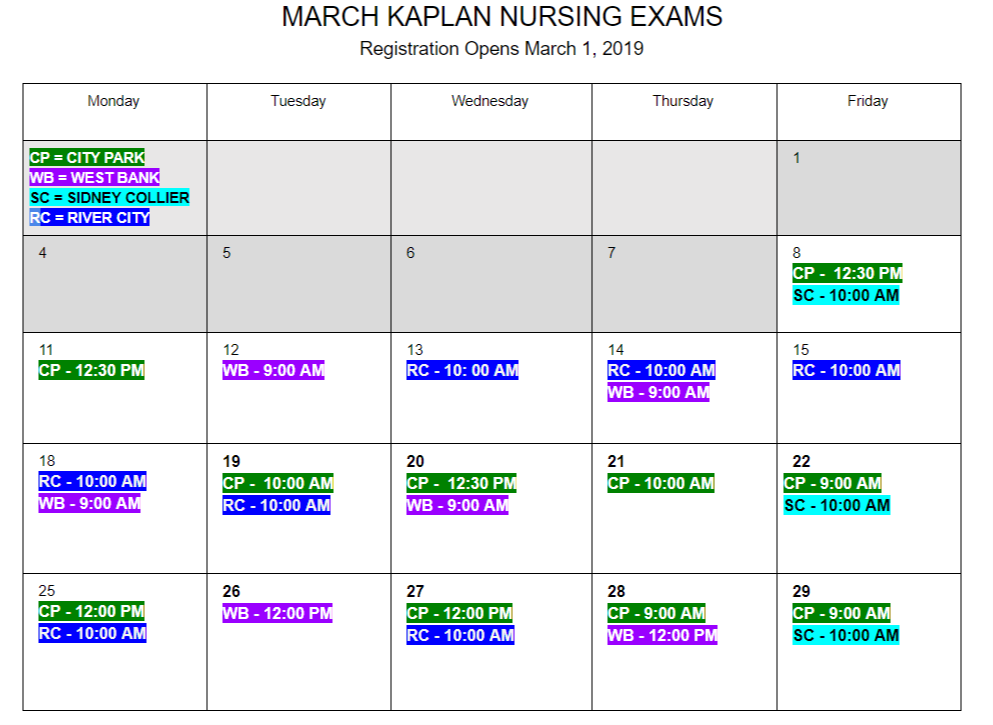This screenshot has width=993, height=725.
Task: Click the Monday column header
Action: (x=113, y=101)
